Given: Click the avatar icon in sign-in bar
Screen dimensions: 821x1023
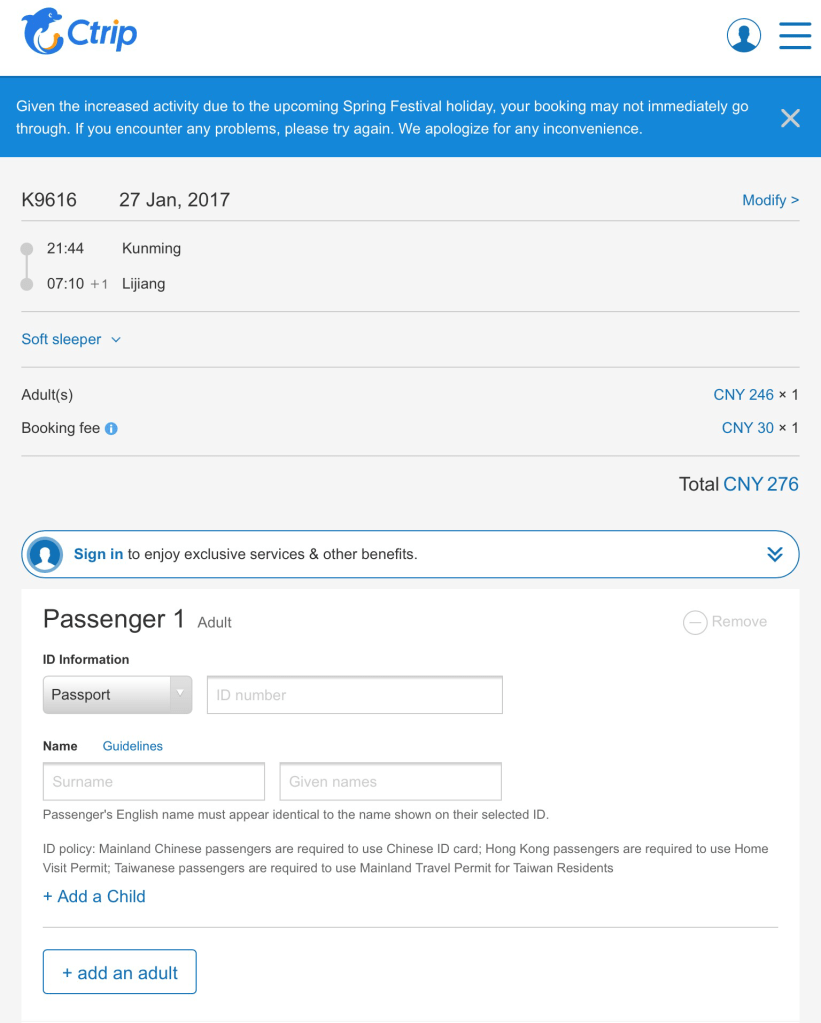Looking at the screenshot, I should pos(45,554).
